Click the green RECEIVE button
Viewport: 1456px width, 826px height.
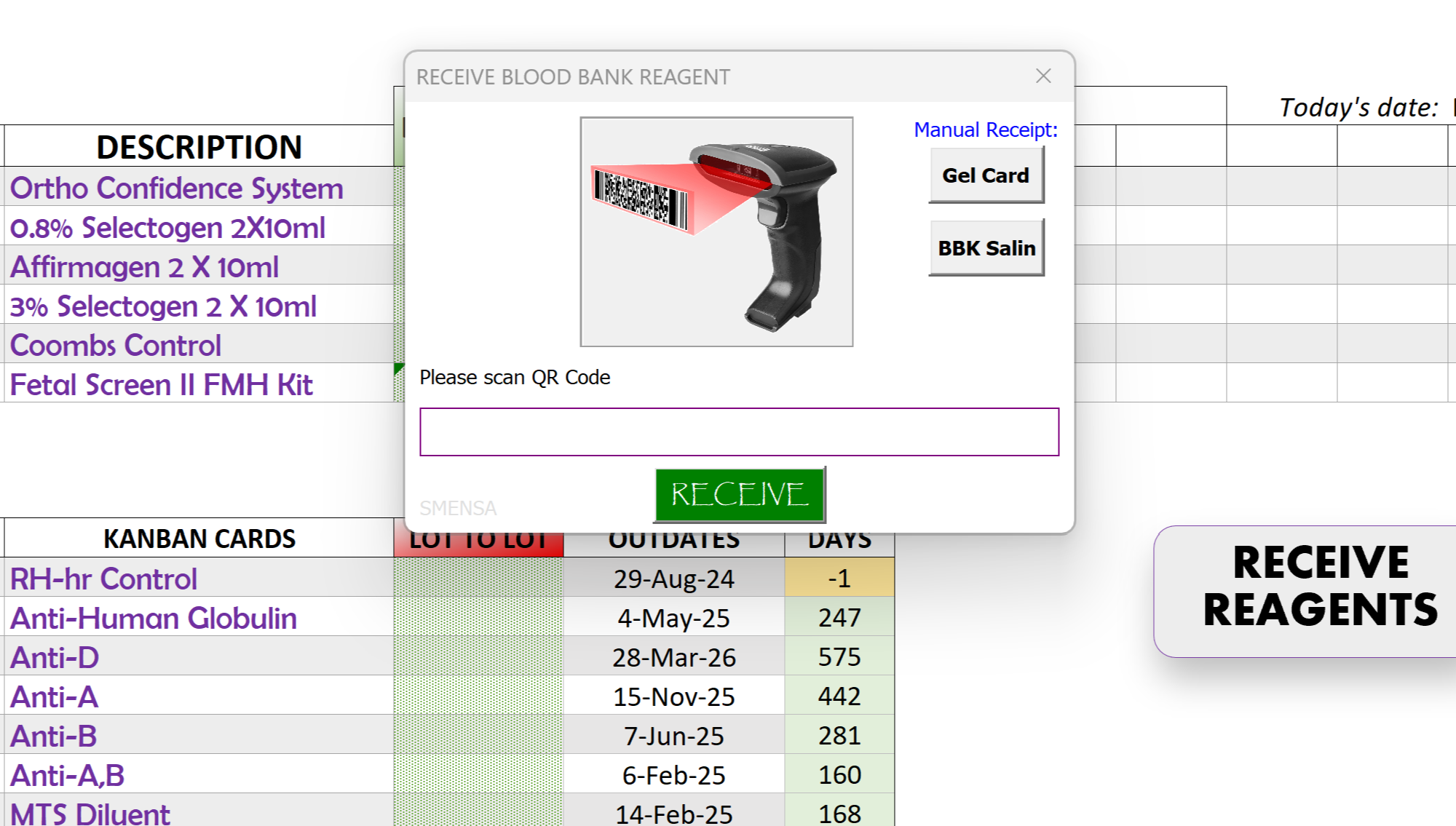tap(739, 495)
